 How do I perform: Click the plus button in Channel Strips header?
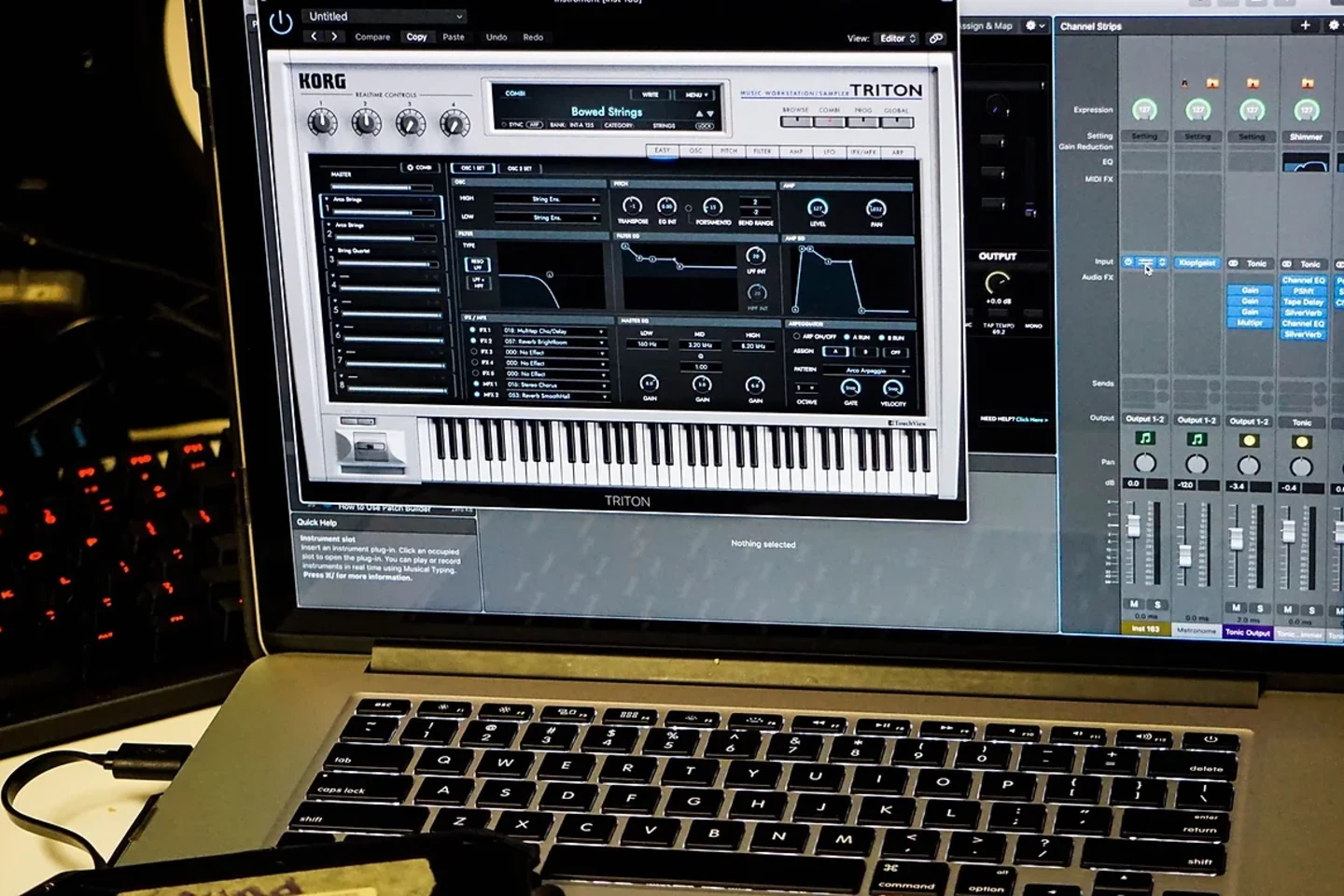[1305, 25]
